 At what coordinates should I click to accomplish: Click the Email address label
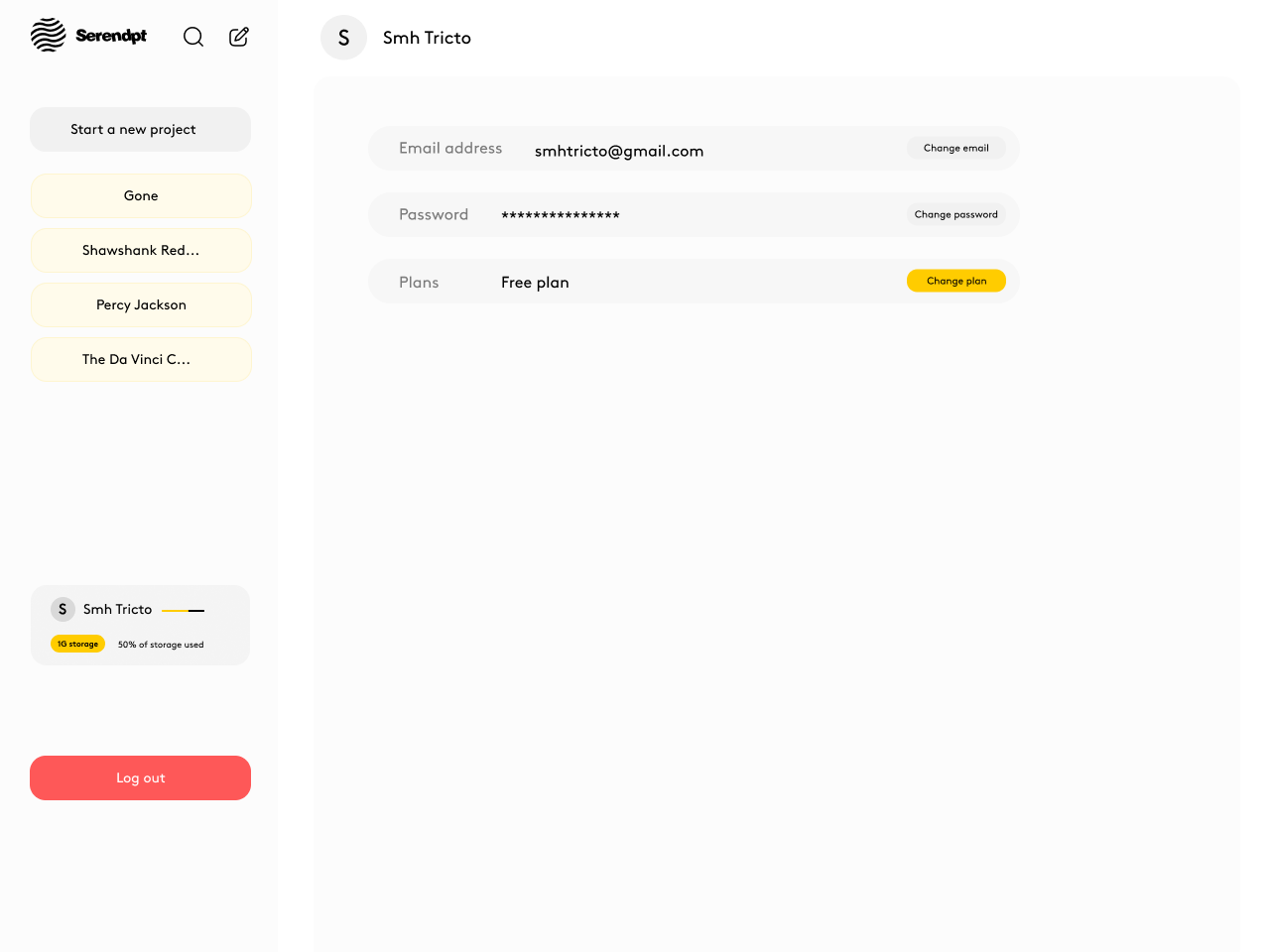coord(450,148)
